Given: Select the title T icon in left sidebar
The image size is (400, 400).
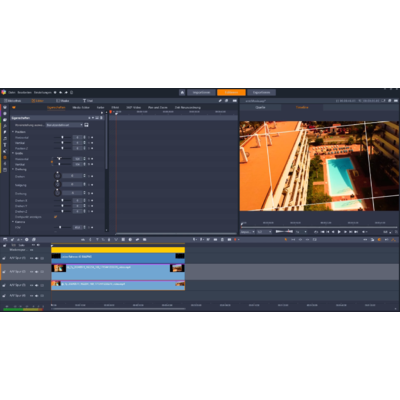Looking at the screenshot, I should 5,145.
